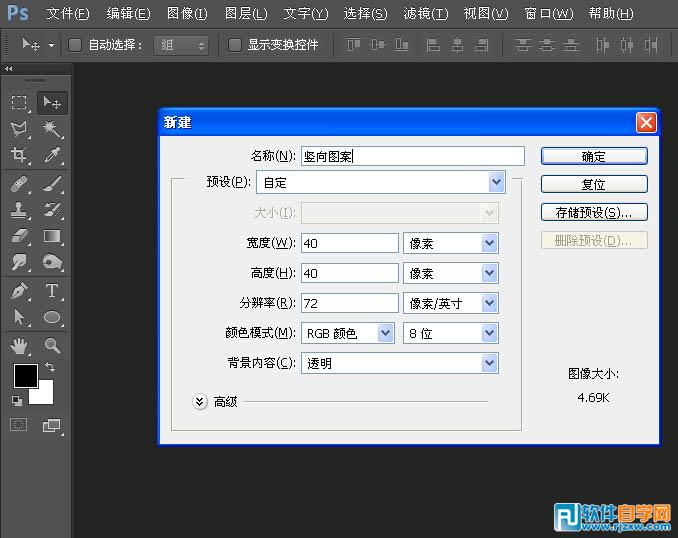Select the Eraser tool
678x538 pixels.
[19, 236]
